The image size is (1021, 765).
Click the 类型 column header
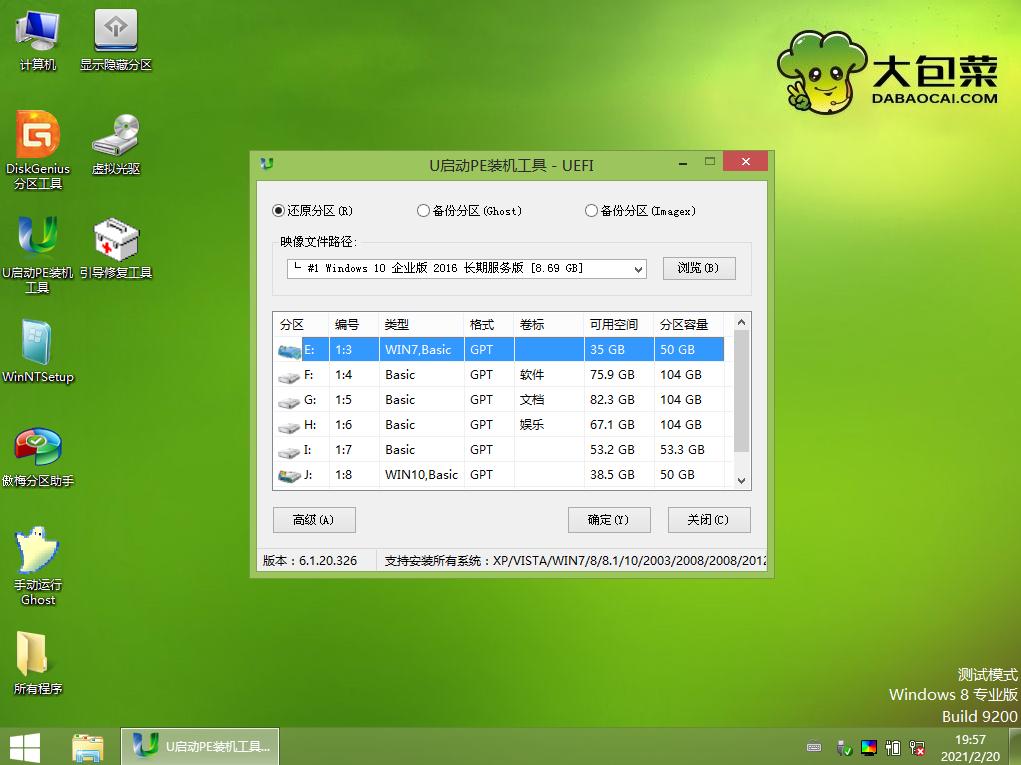(x=421, y=324)
